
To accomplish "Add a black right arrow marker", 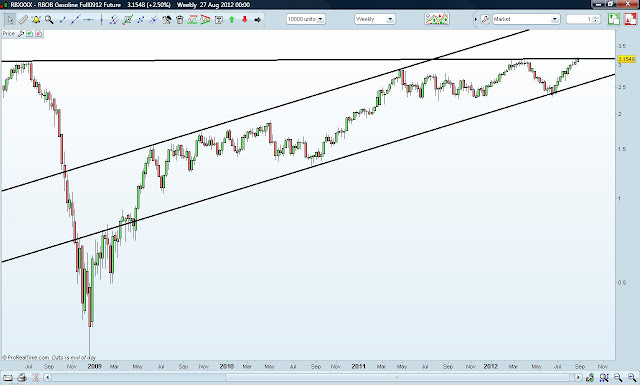I will 258,20.
